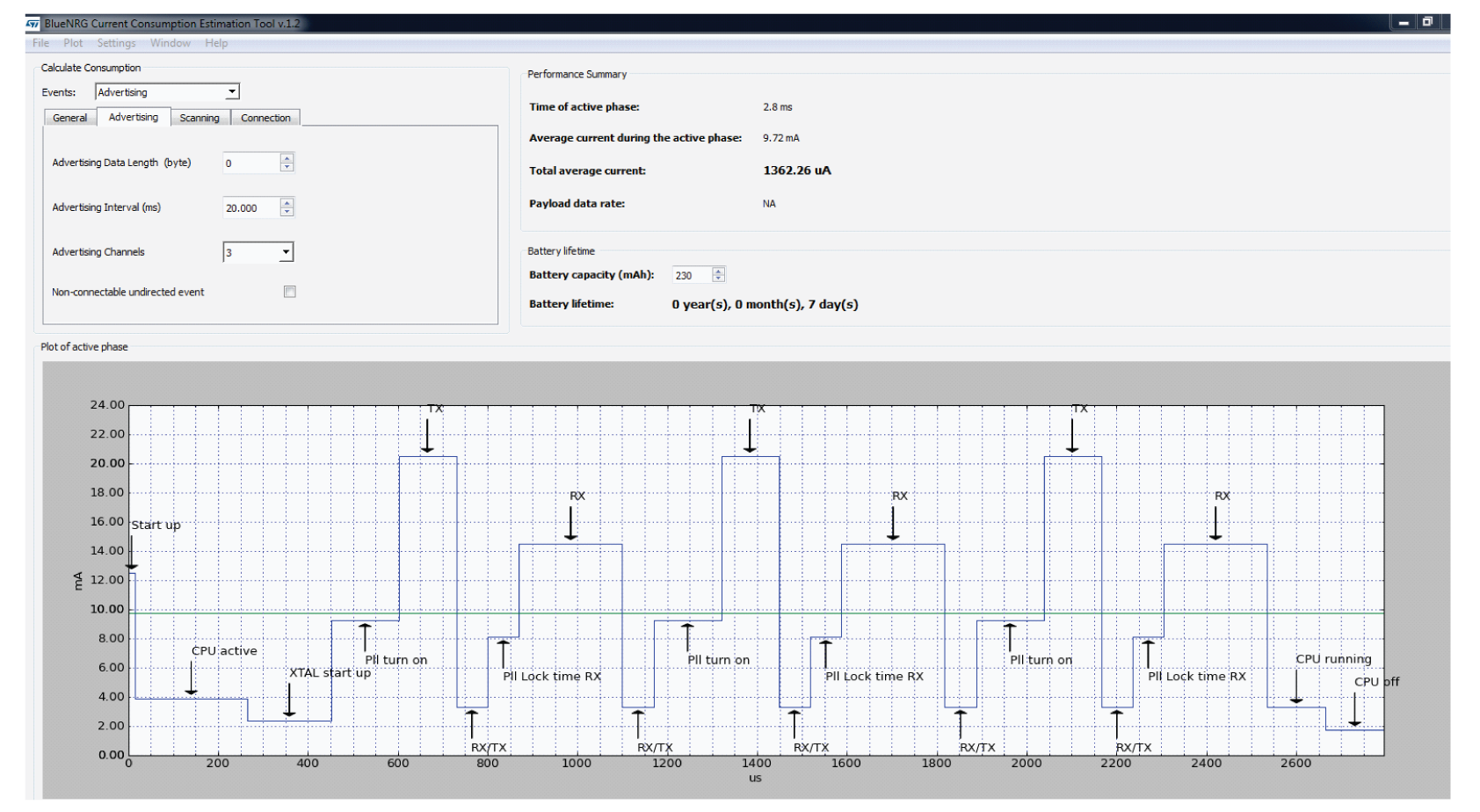Open the Help menu
This screenshot has height=812, width=1480.
coord(216,43)
